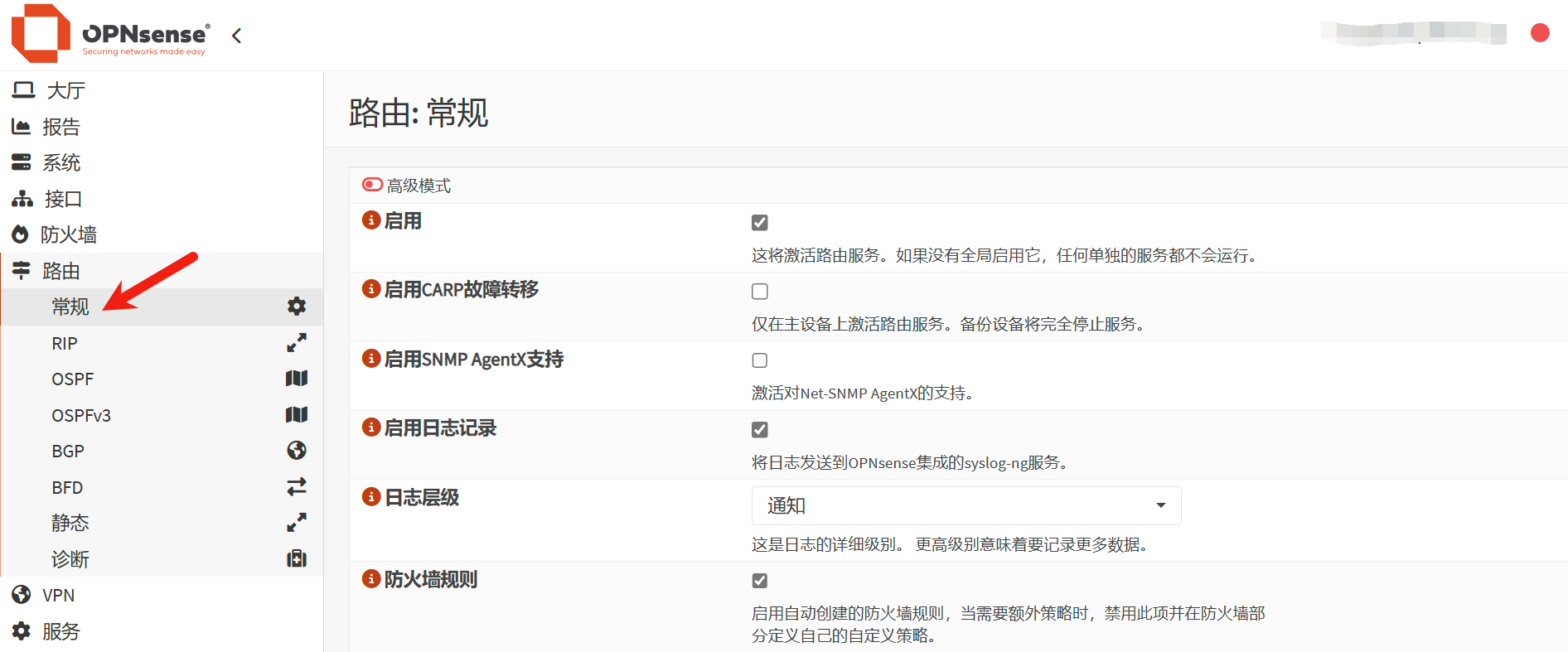Click the info icon next to 启用CARP故障转移
Image resolution: width=1568 pixels, height=652 pixels.
(371, 289)
